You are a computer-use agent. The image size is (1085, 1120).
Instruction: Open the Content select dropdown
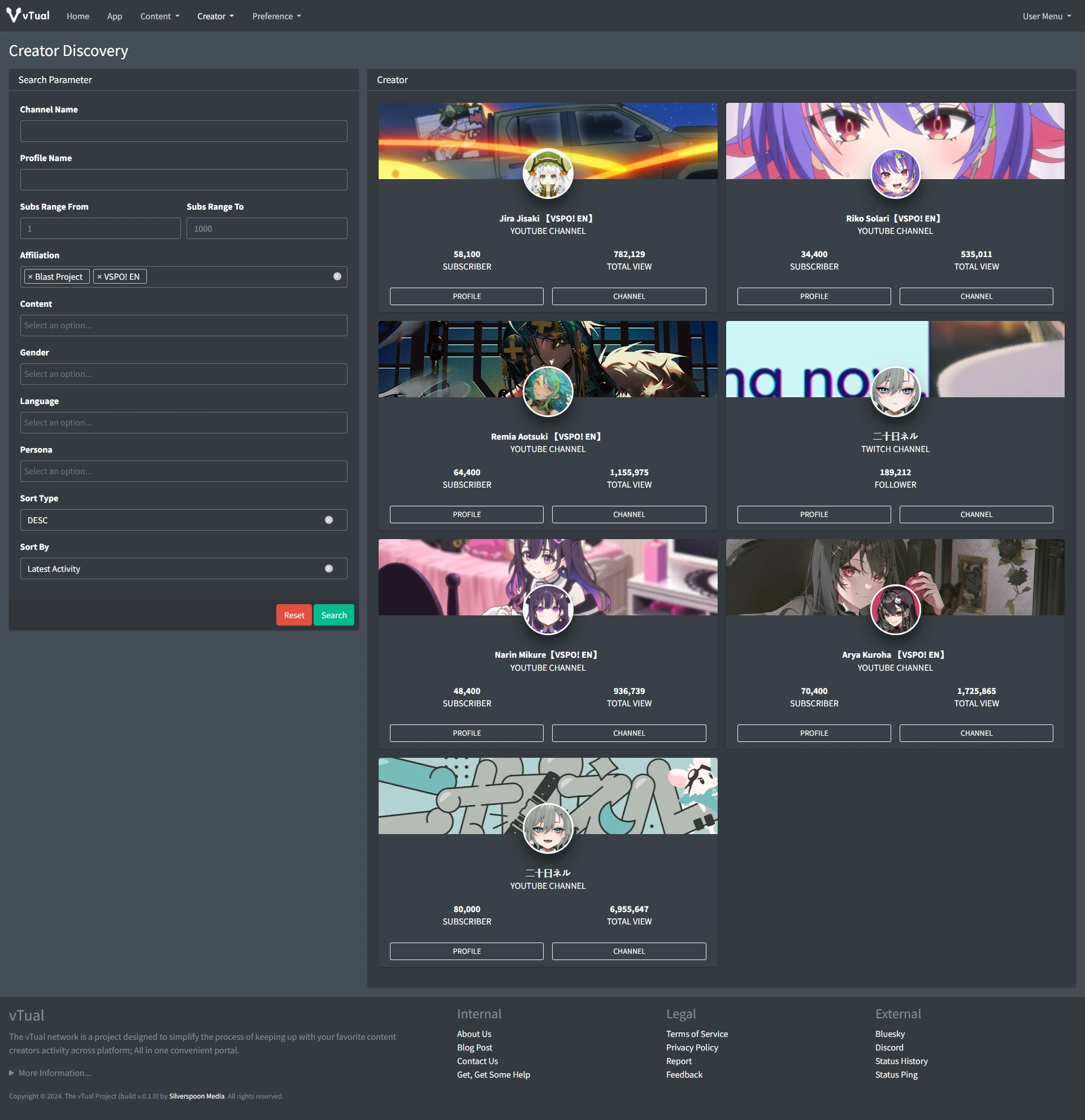(x=184, y=325)
